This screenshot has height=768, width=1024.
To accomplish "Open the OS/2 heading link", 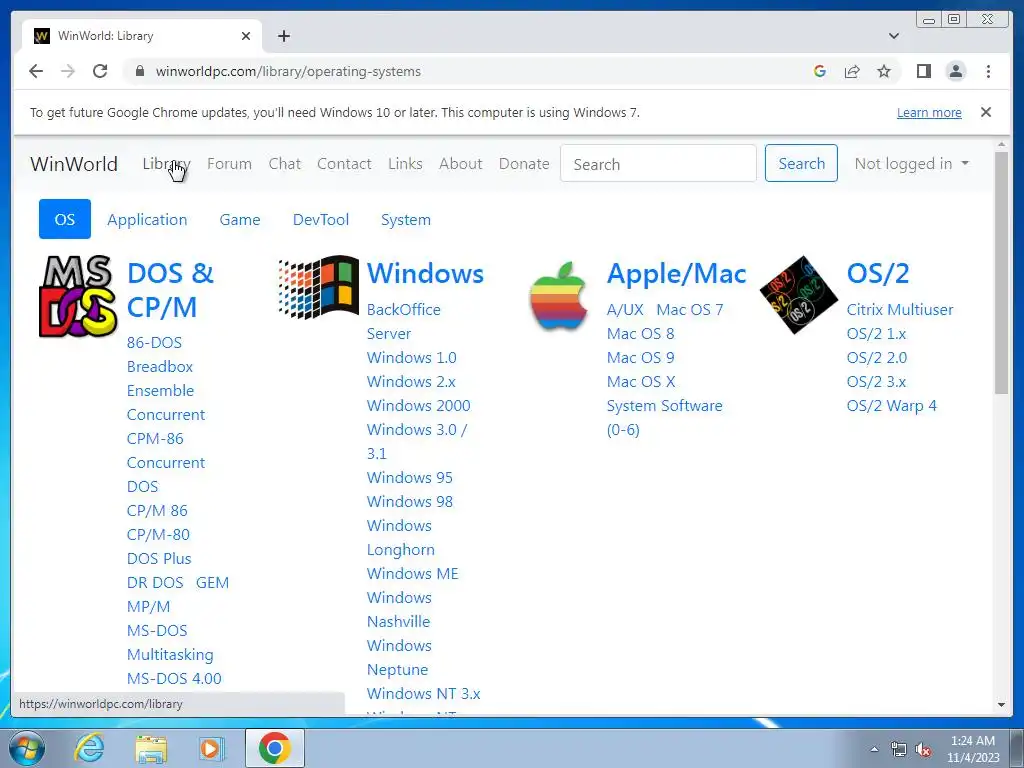I will click(x=878, y=274).
